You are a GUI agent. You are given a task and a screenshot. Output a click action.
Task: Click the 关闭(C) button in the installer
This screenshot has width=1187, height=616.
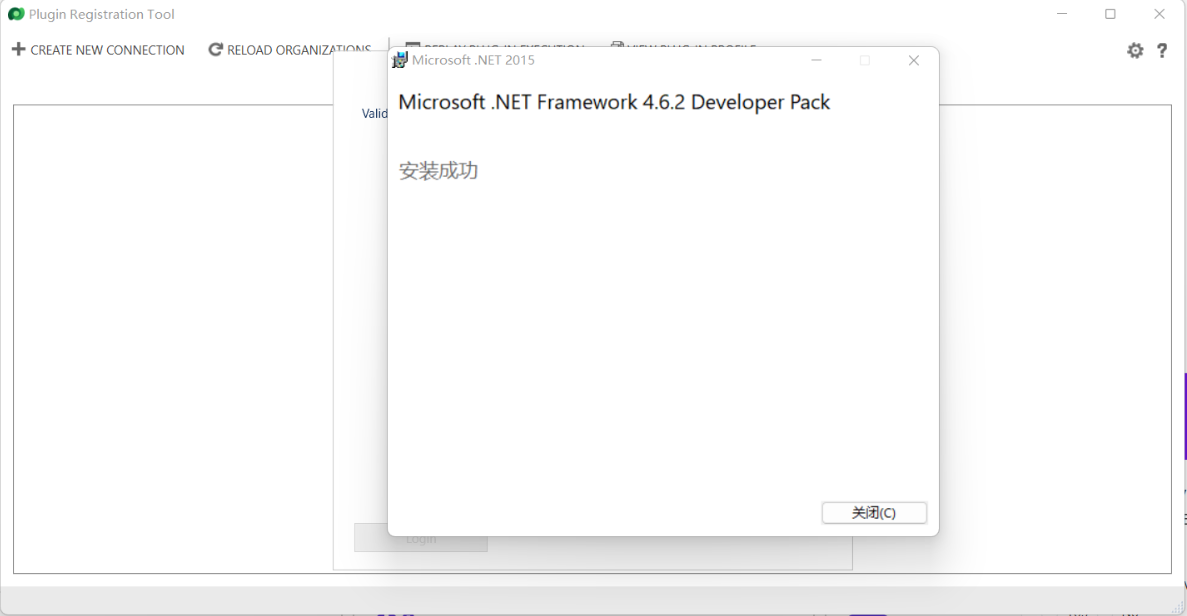click(x=874, y=512)
